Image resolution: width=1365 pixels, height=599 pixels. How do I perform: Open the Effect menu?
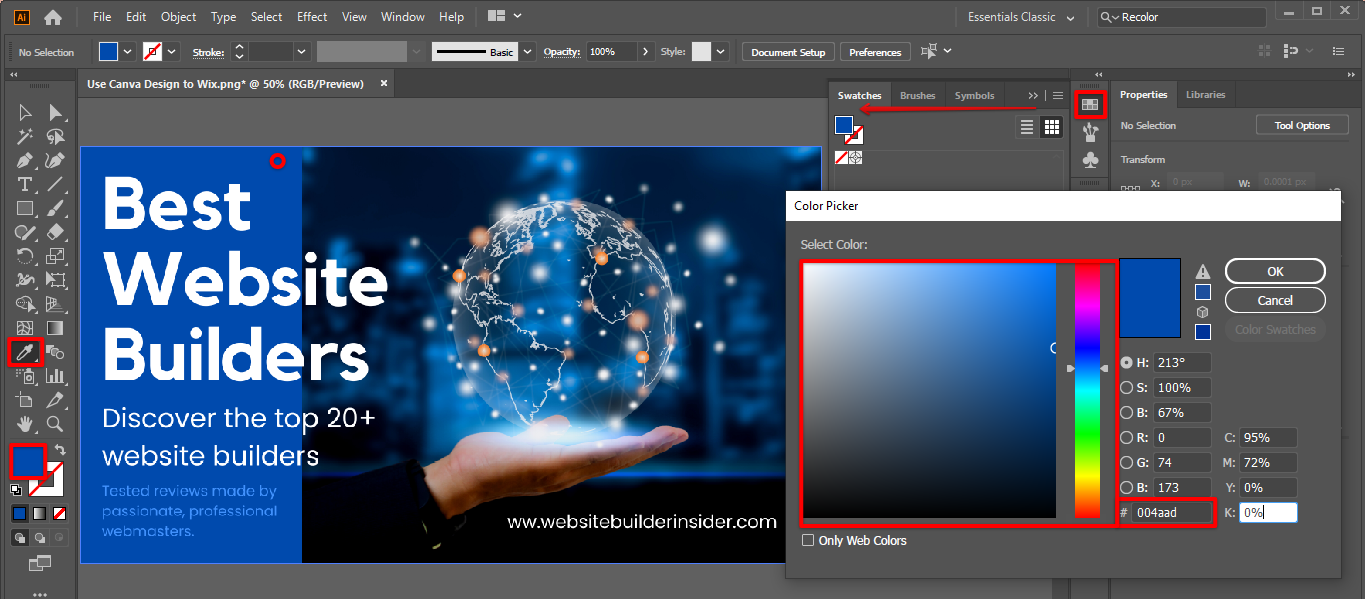pos(312,17)
